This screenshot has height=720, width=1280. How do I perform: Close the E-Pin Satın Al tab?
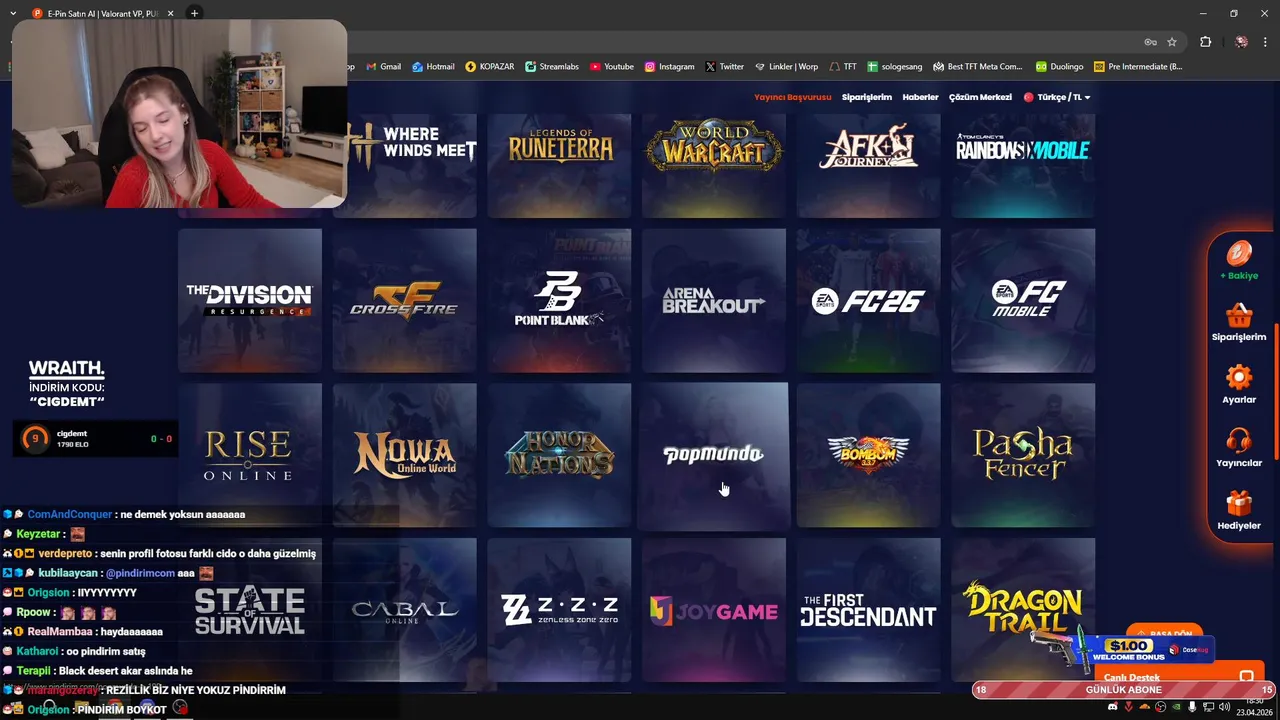point(170,13)
